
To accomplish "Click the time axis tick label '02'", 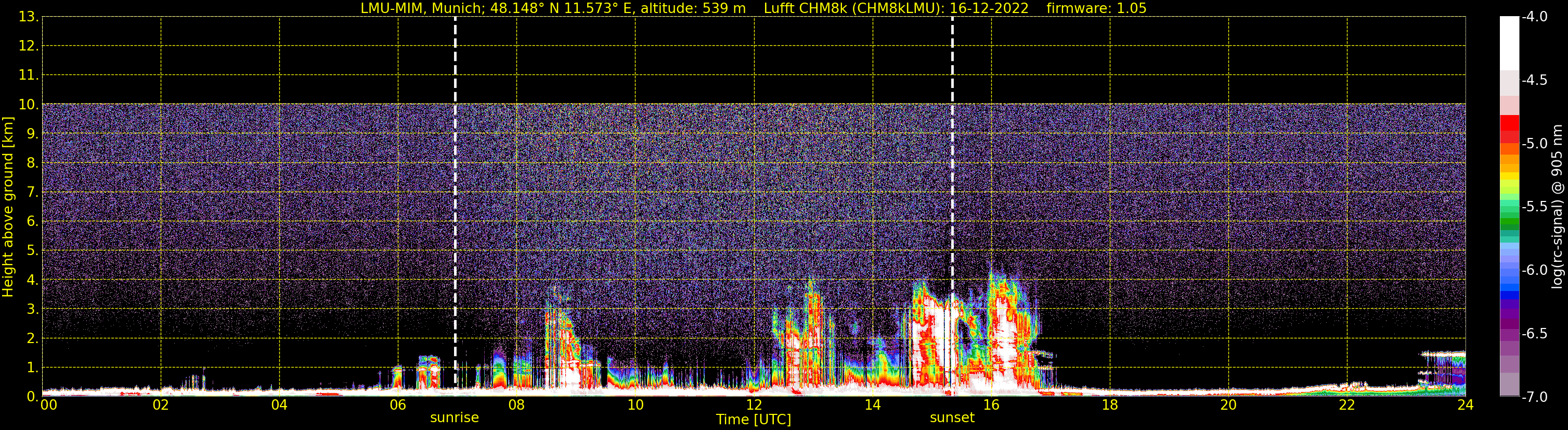I will 161,405.
